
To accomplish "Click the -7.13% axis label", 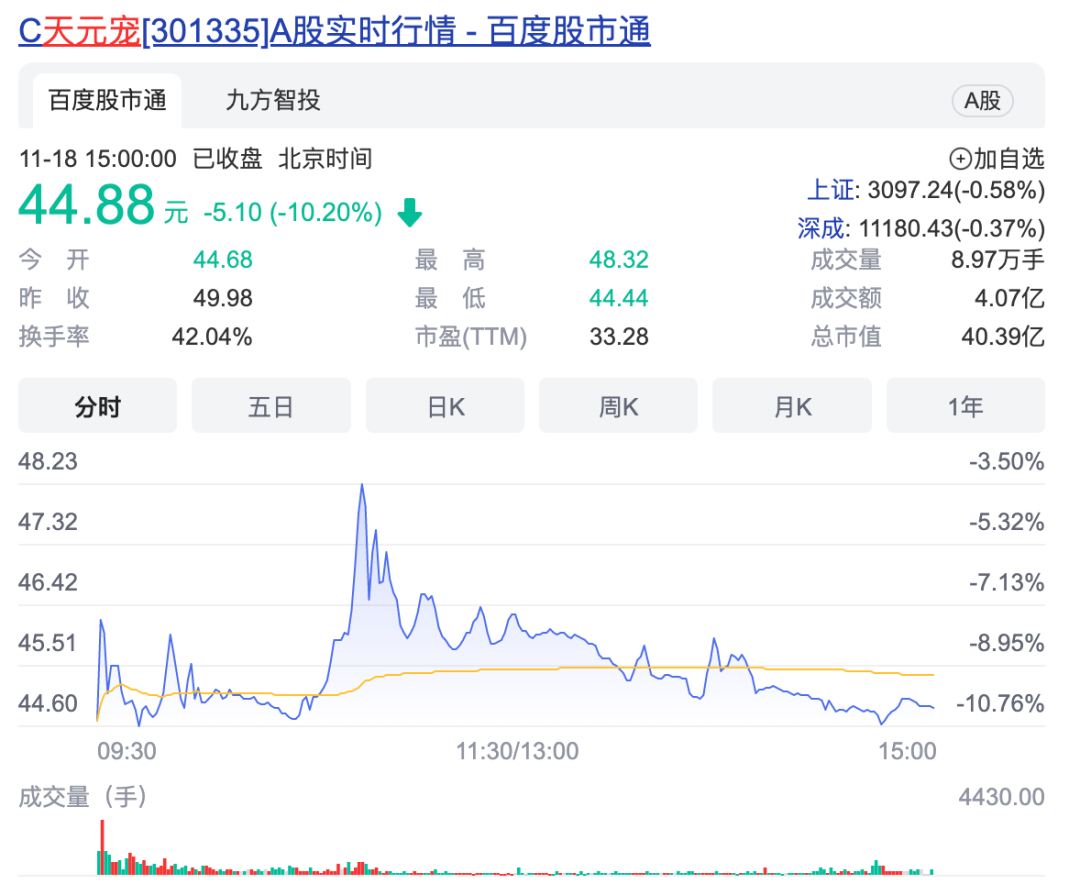I will [1006, 582].
